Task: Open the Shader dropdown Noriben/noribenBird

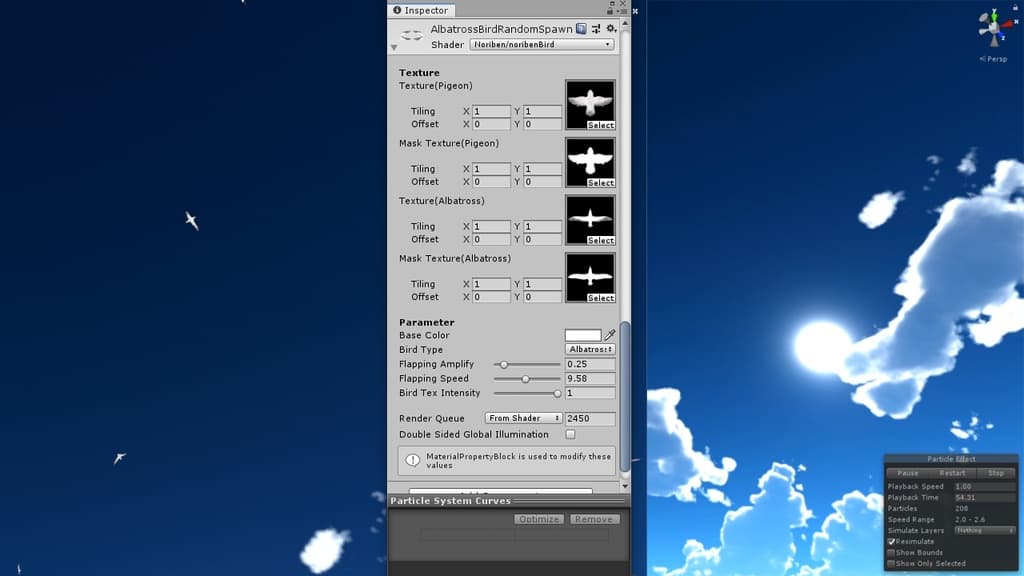Action: tap(541, 45)
